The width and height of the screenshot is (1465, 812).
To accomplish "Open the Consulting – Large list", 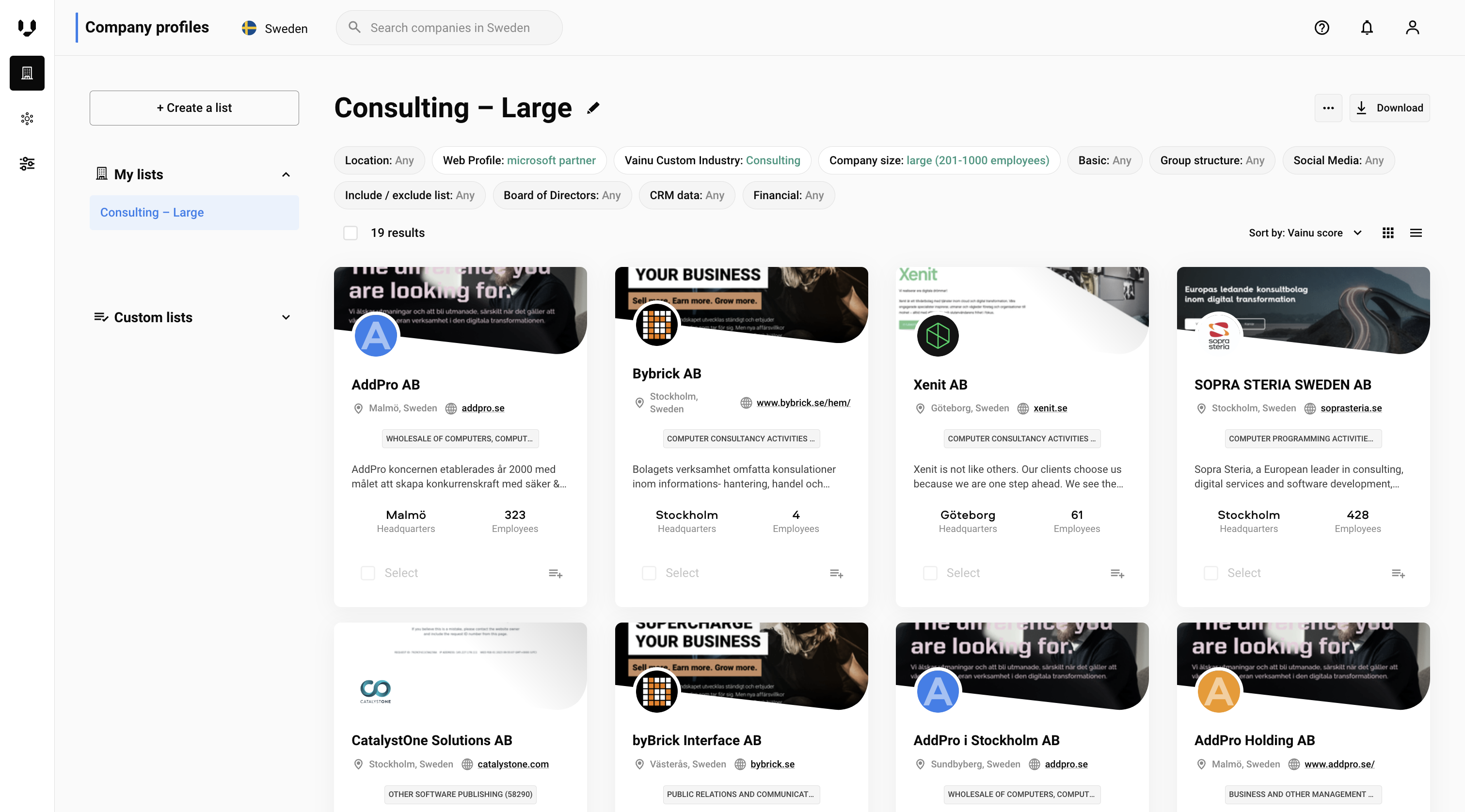I will point(152,213).
